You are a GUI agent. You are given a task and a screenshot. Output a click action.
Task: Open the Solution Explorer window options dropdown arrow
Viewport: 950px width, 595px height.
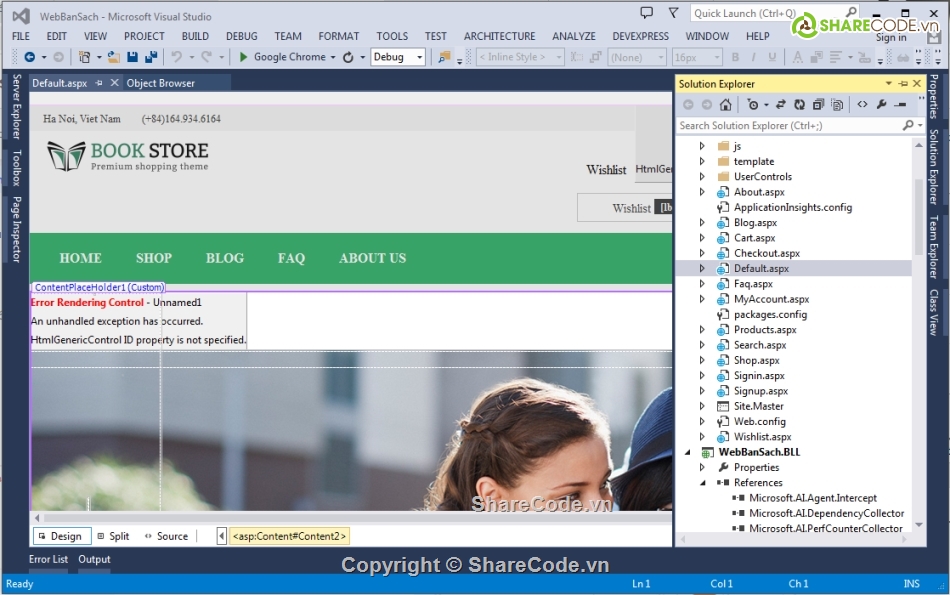889,84
